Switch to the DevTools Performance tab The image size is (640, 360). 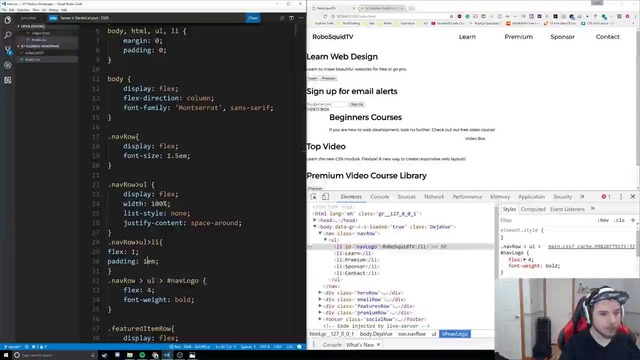pos(467,197)
